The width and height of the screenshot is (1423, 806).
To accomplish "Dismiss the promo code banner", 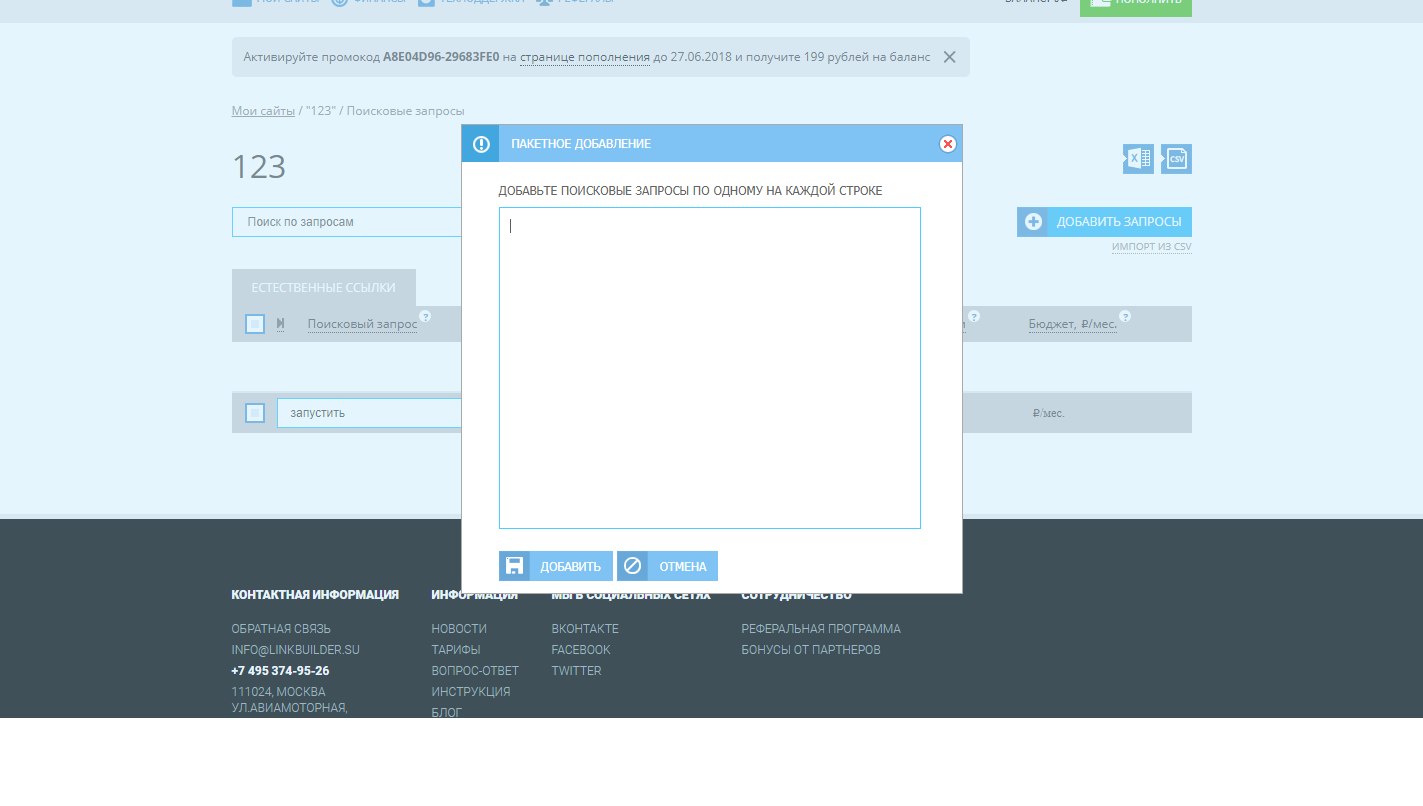I will [x=949, y=57].
